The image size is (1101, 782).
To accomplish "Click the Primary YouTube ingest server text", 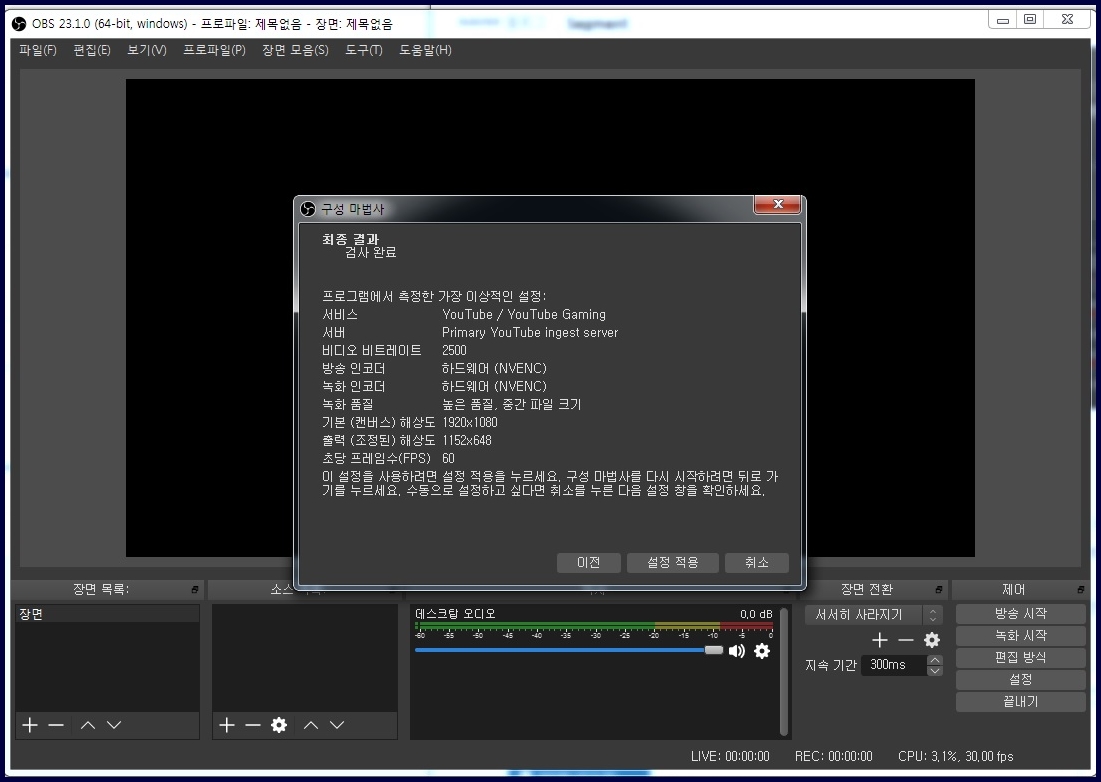I will 530,333.
